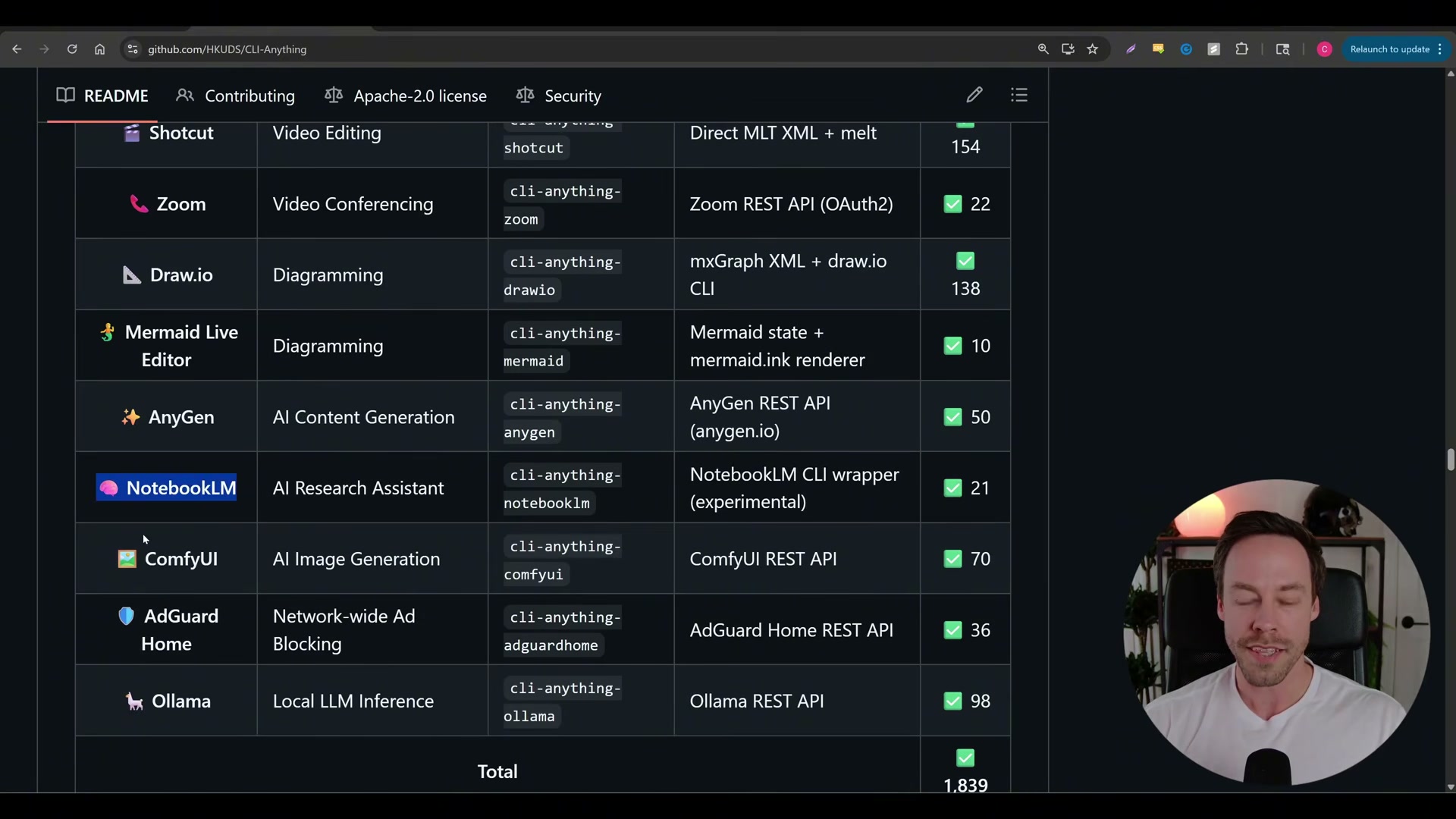Bookmark this page with the star icon
The height and width of the screenshot is (819, 1456).
pos(1093,49)
